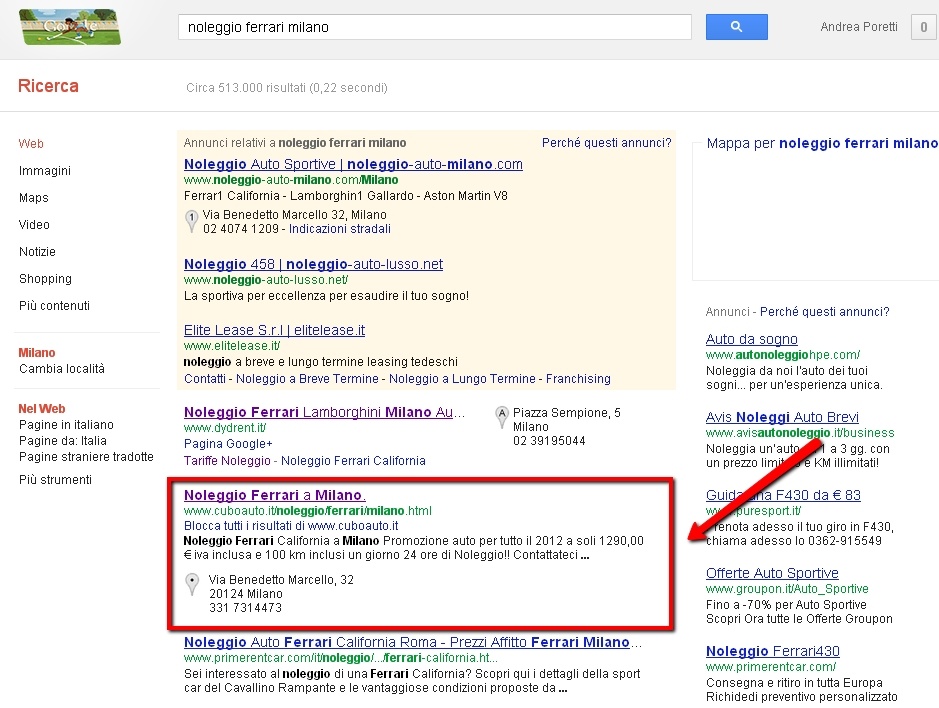Open ad Auto da sogno
The height and width of the screenshot is (708, 939).
(752, 339)
